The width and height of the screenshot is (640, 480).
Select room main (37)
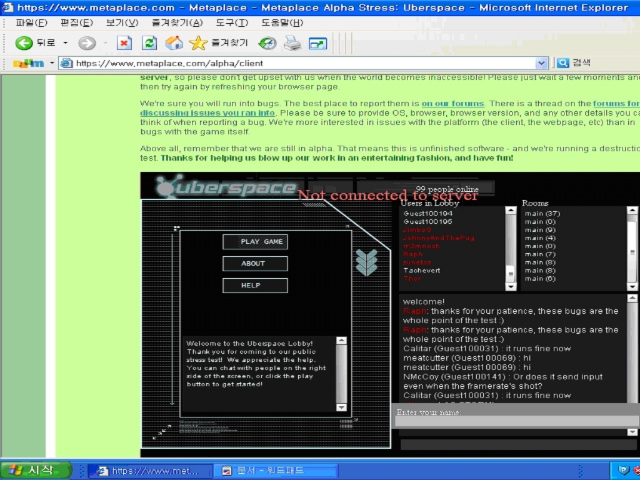click(542, 213)
